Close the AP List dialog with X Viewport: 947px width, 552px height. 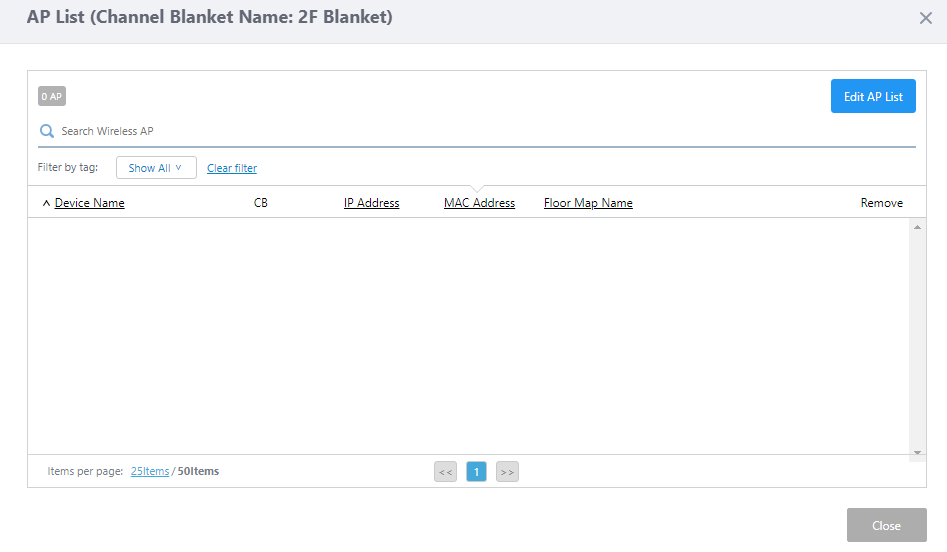925,18
